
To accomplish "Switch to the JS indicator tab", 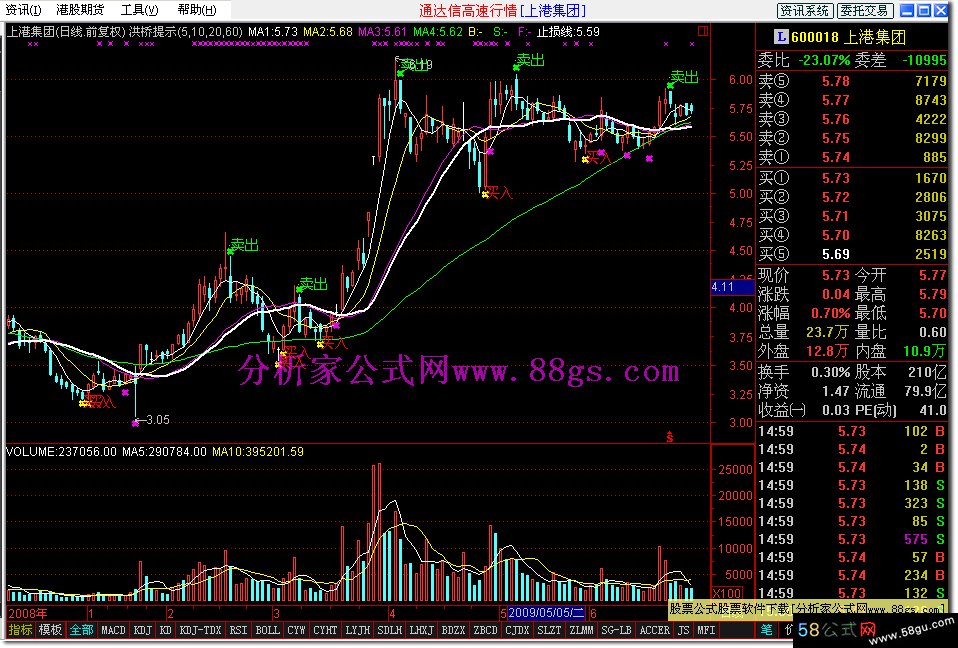I will [684, 630].
